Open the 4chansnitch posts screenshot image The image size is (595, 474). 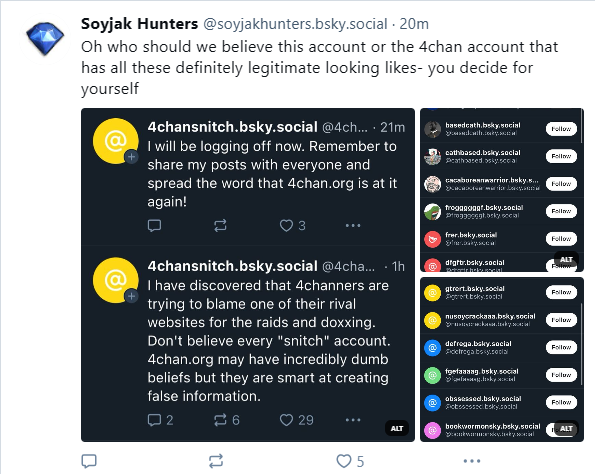(248, 275)
